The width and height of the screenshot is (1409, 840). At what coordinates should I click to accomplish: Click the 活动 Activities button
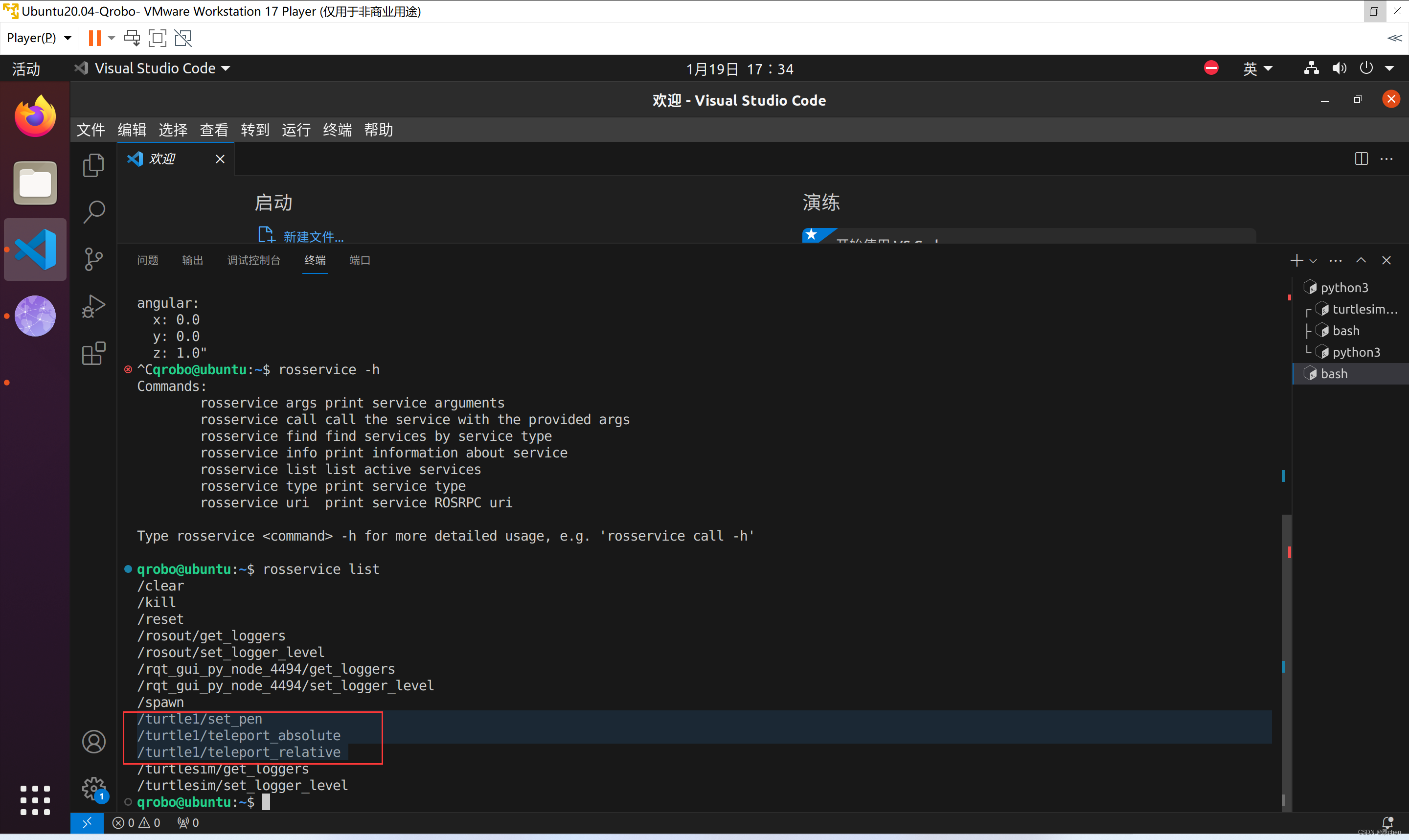point(26,69)
